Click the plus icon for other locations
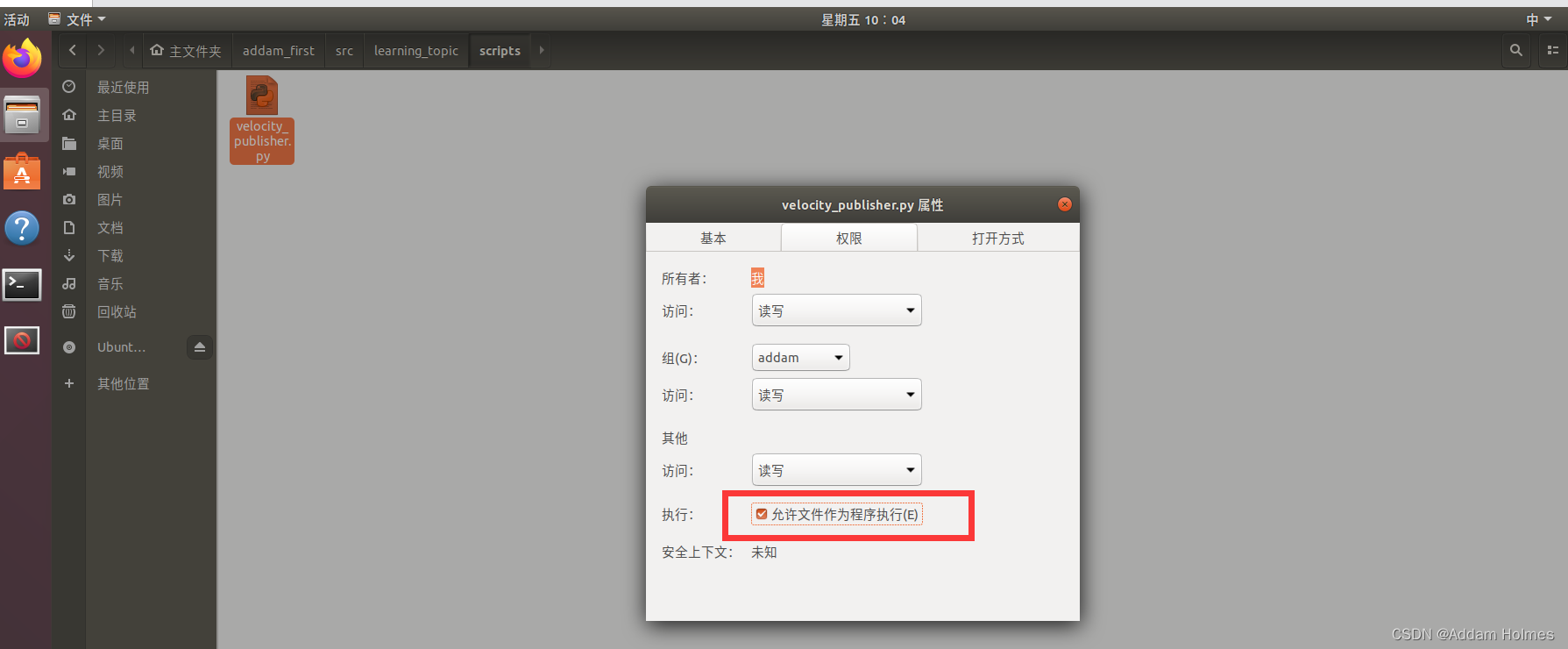 69,383
